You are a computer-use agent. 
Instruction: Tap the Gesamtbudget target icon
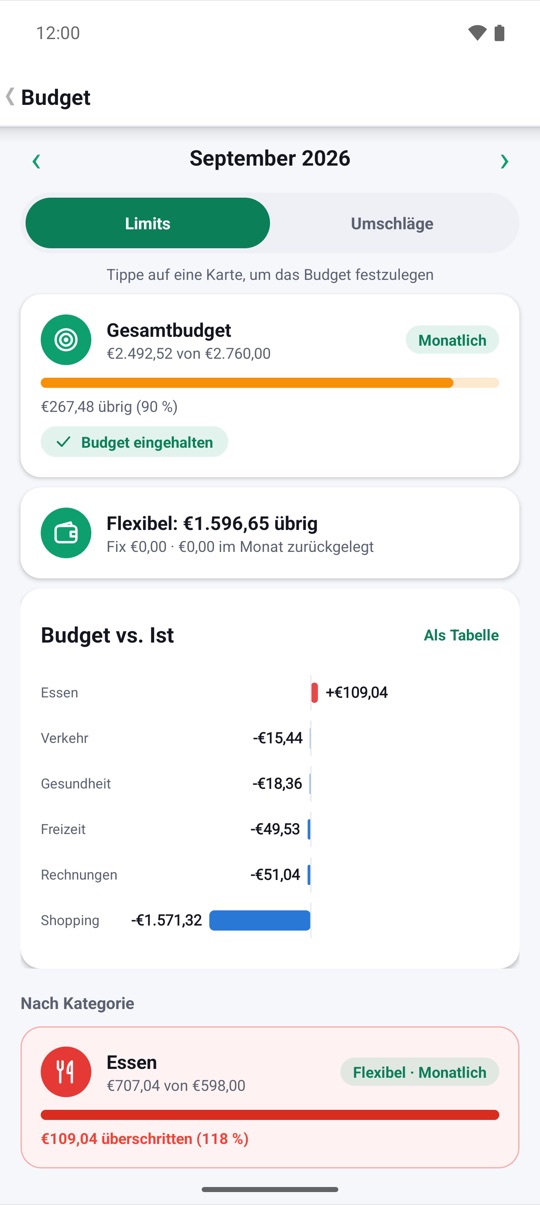(x=66, y=340)
